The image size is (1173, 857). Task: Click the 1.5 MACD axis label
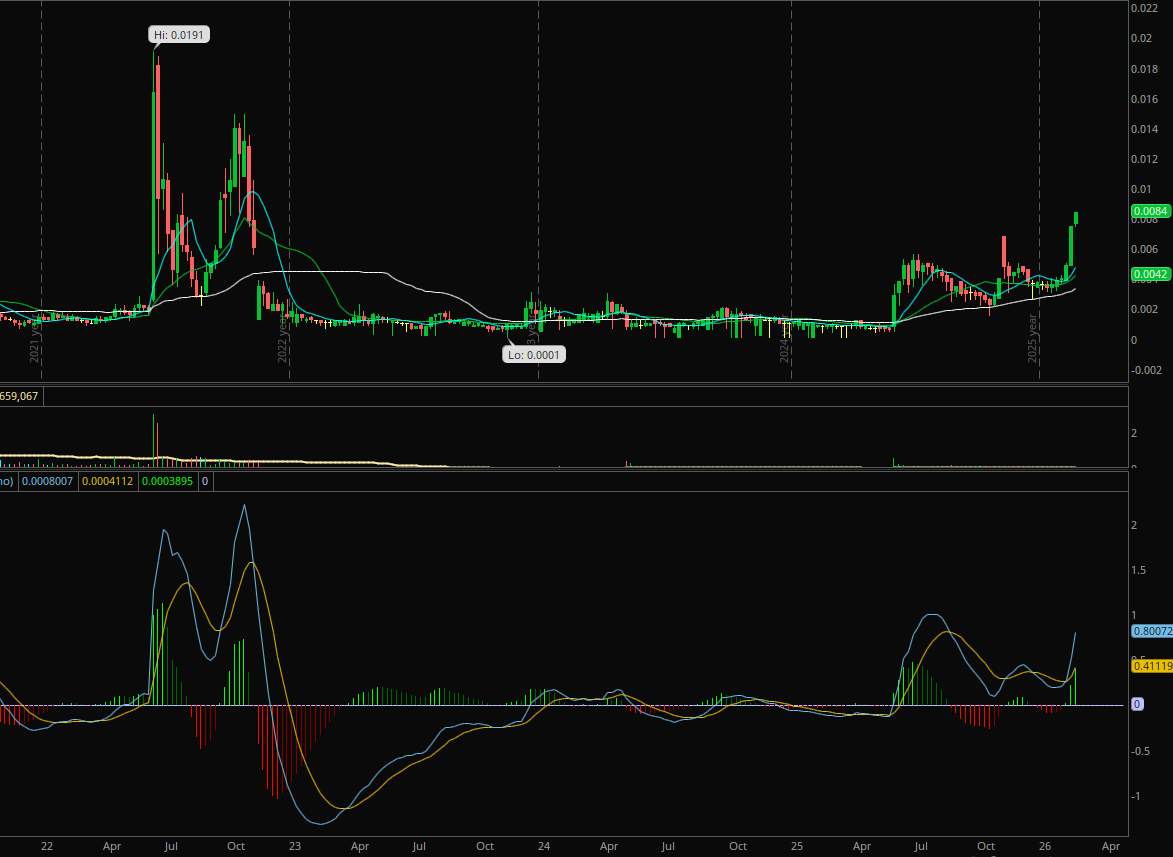coord(1139,570)
